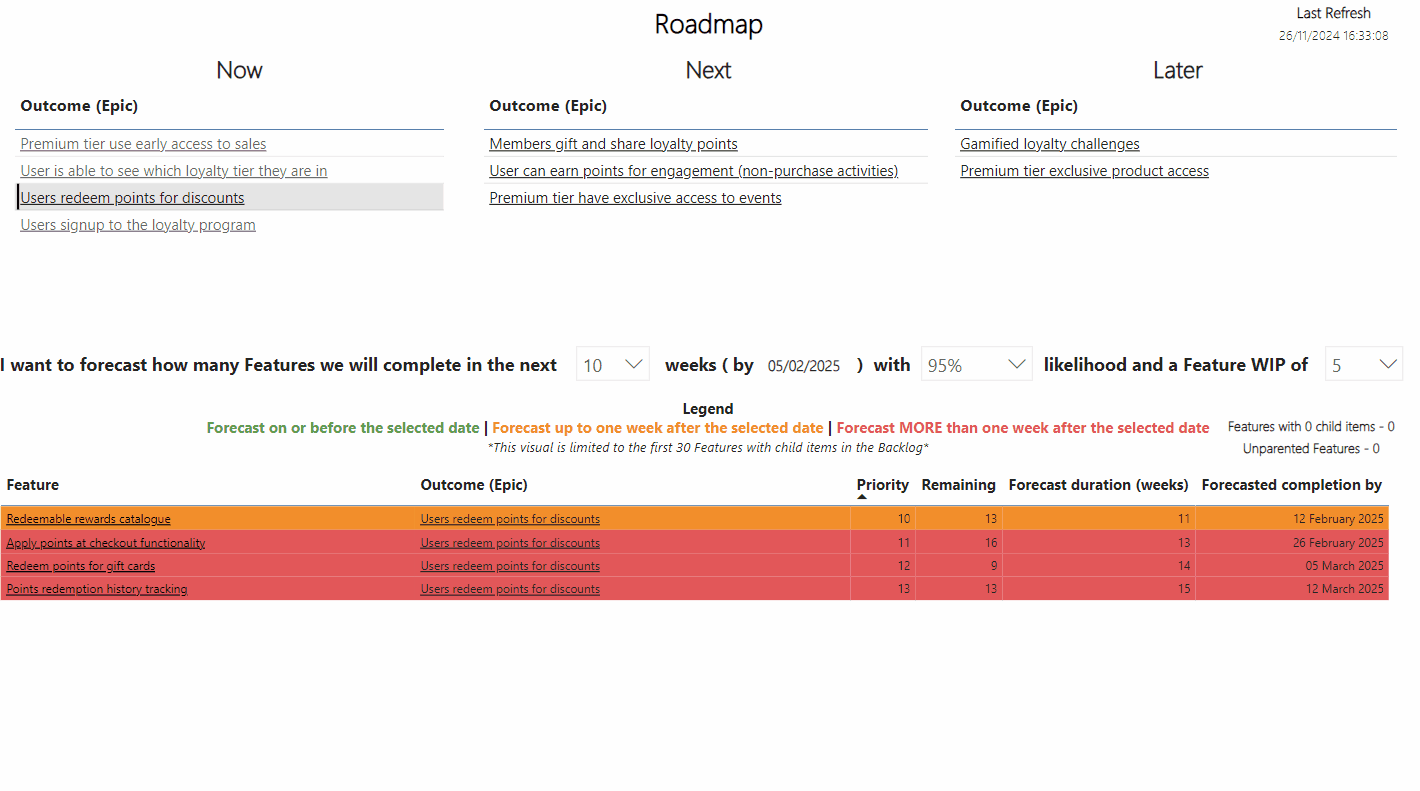This screenshot has height=791, width=1420.
Task: Click the forecast date field showing 05/02/2025
Action: [x=804, y=364]
